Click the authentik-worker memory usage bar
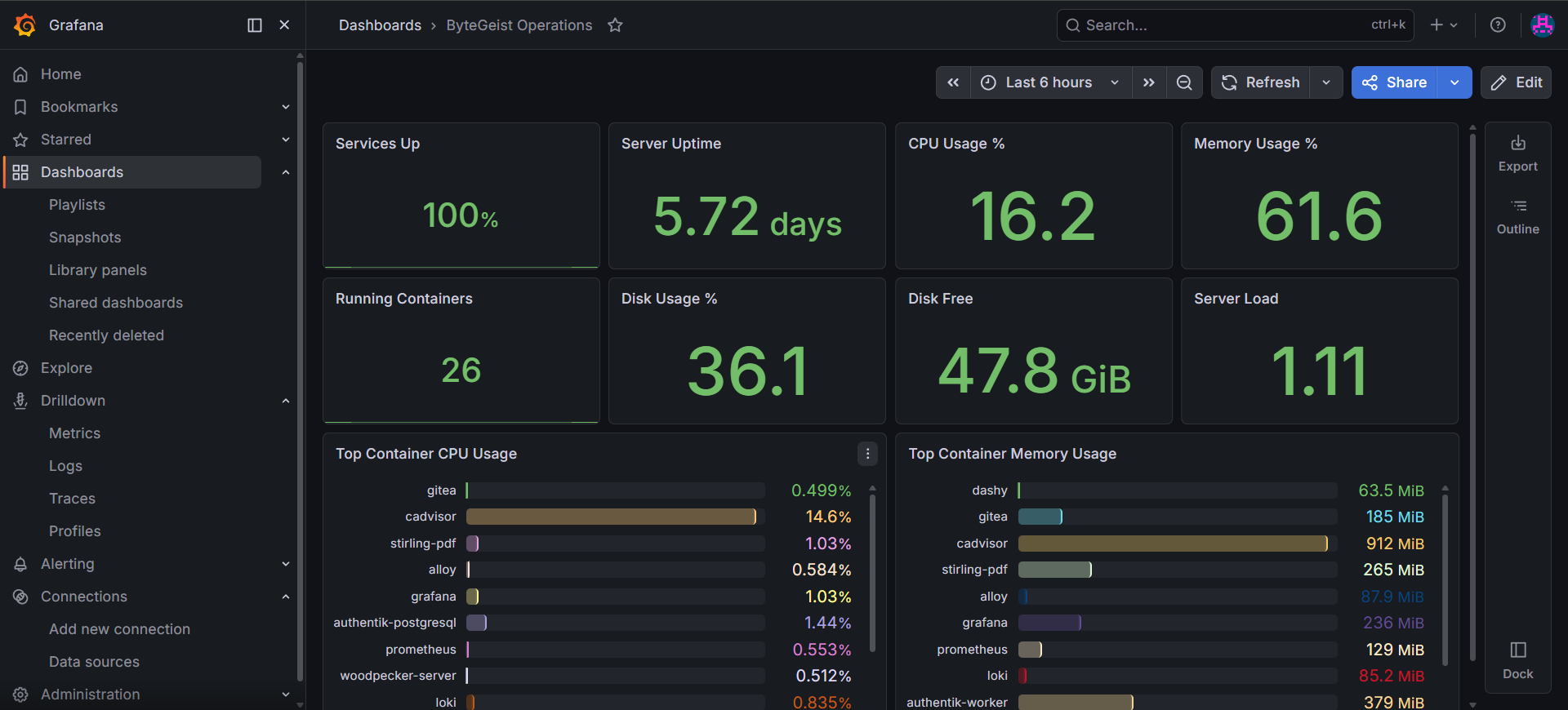 coord(1076,702)
